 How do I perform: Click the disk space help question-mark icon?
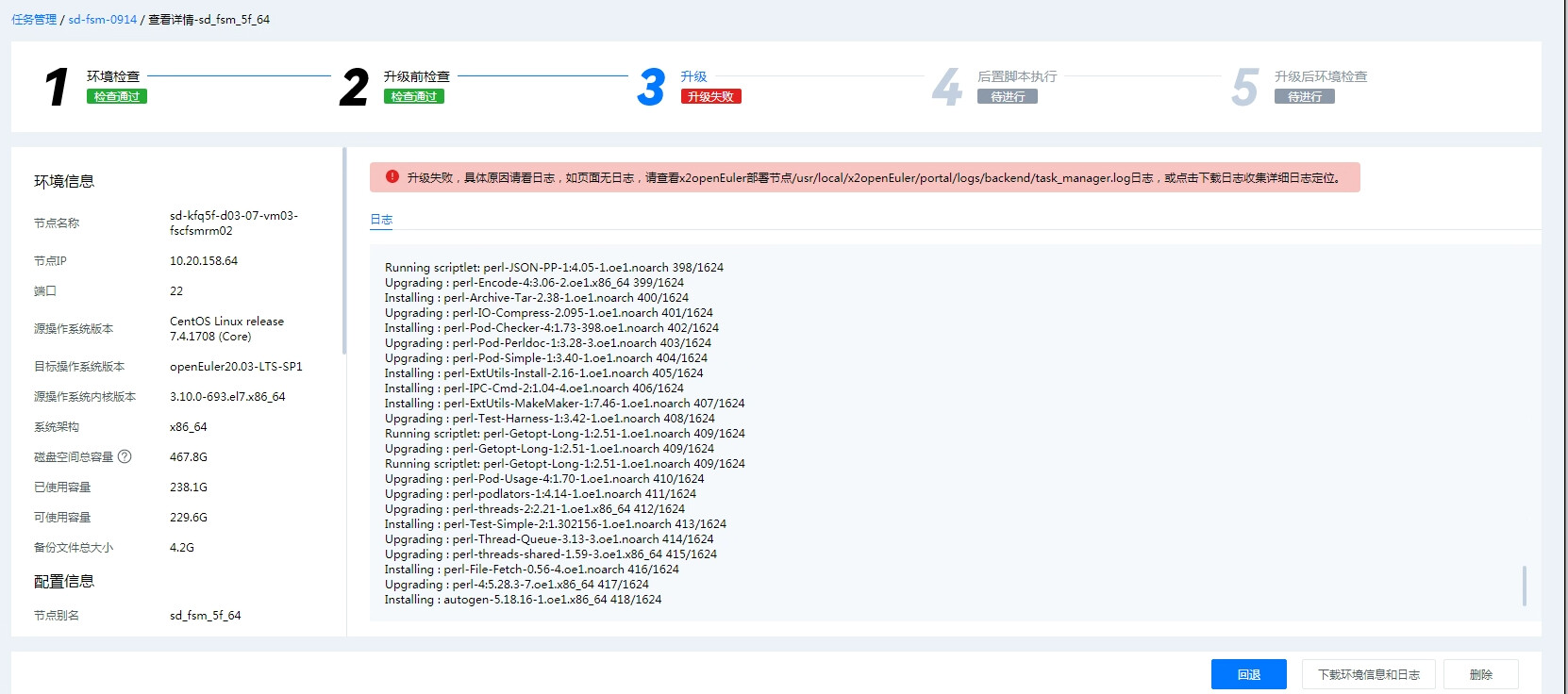[x=125, y=456]
